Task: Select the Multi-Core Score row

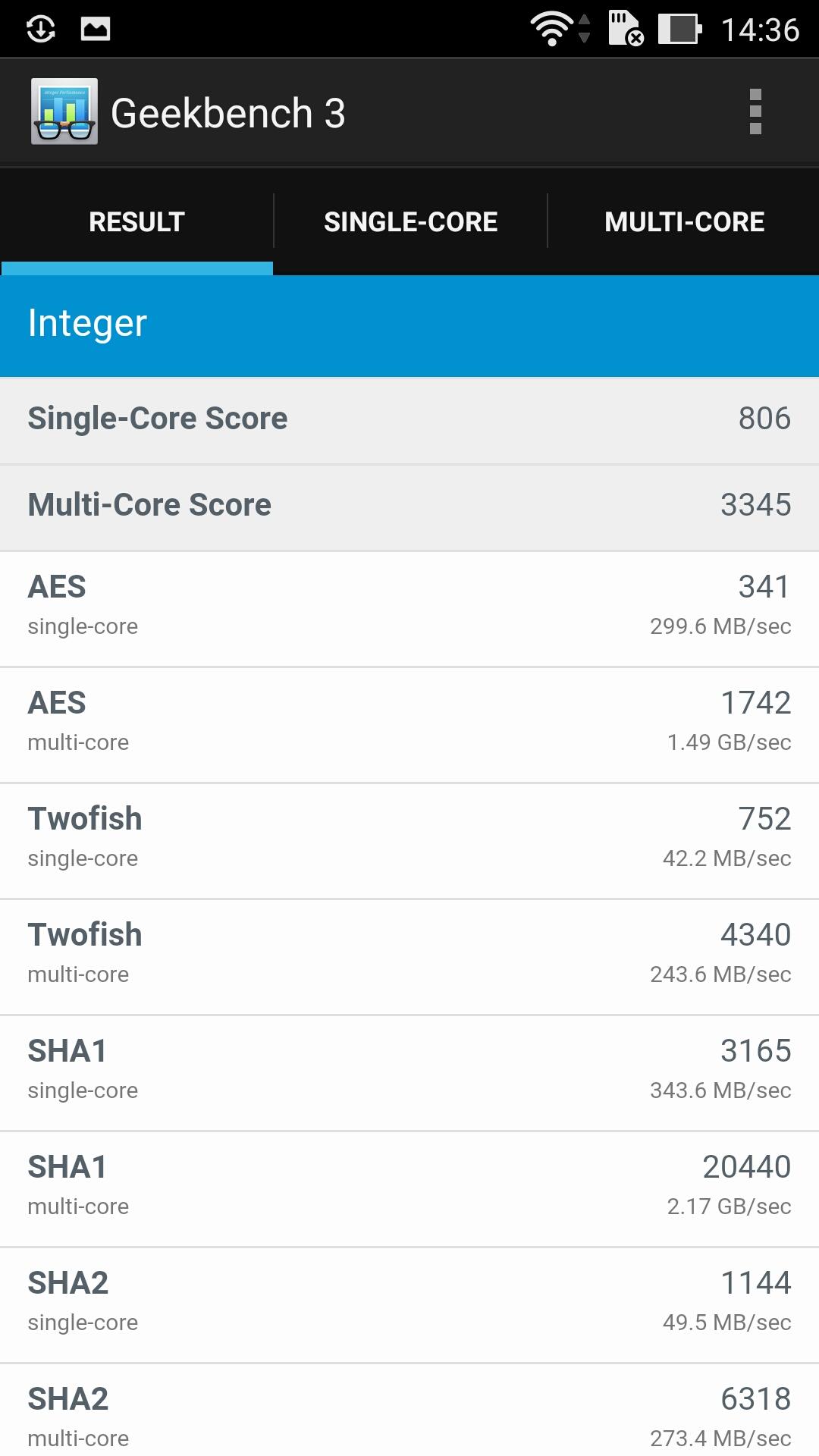Action: pyautogui.click(x=409, y=506)
